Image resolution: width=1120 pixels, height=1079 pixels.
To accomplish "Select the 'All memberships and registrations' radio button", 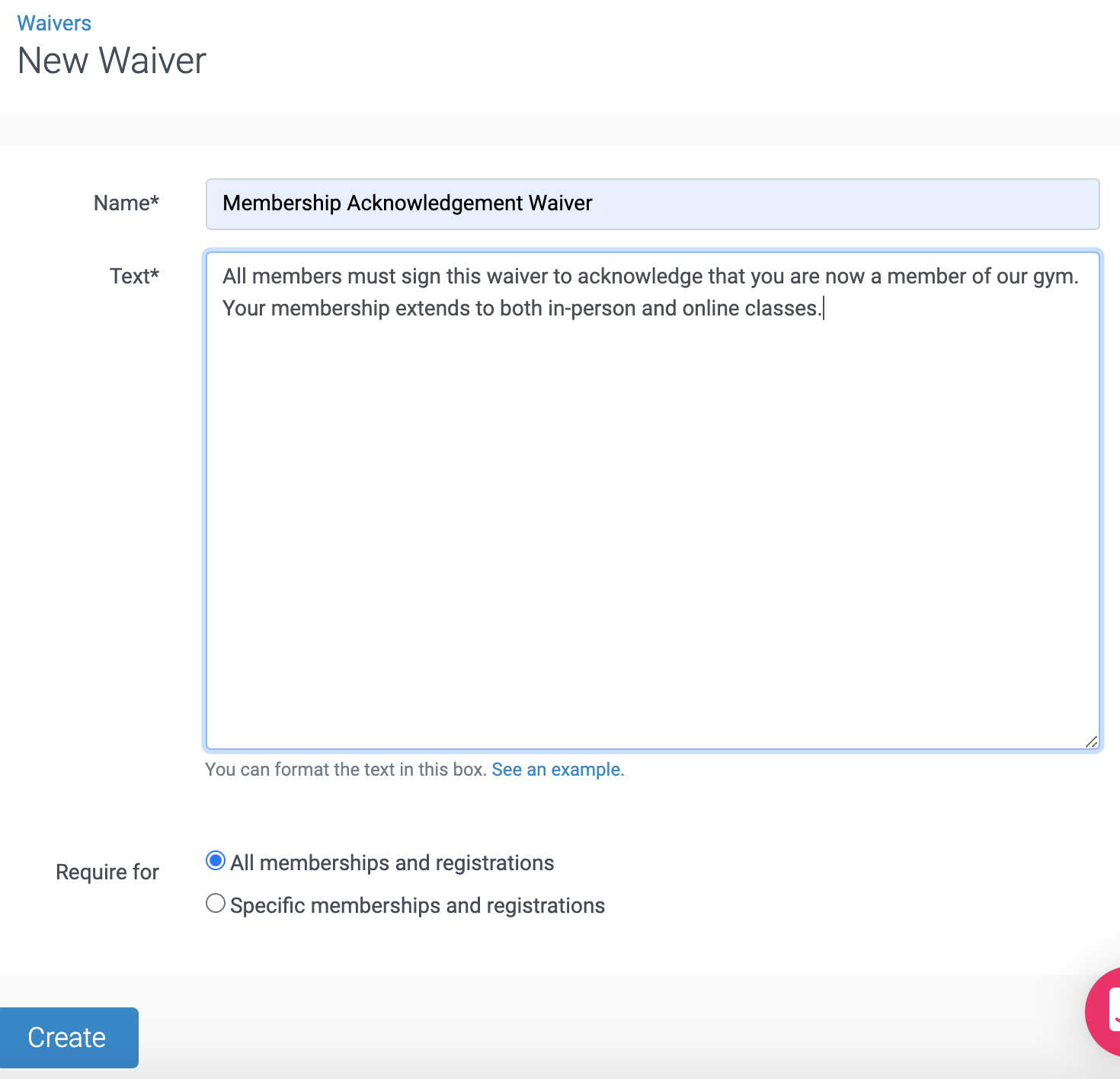I will [216, 860].
